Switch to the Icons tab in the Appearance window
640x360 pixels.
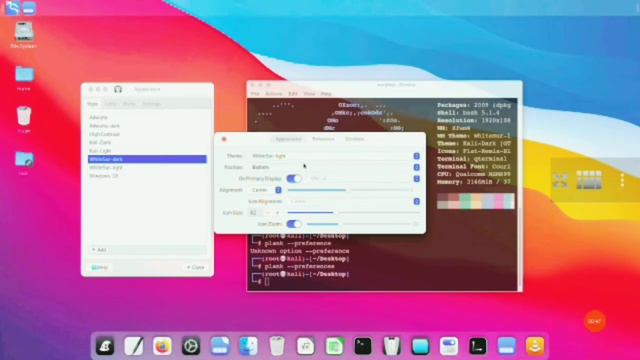tap(110, 104)
